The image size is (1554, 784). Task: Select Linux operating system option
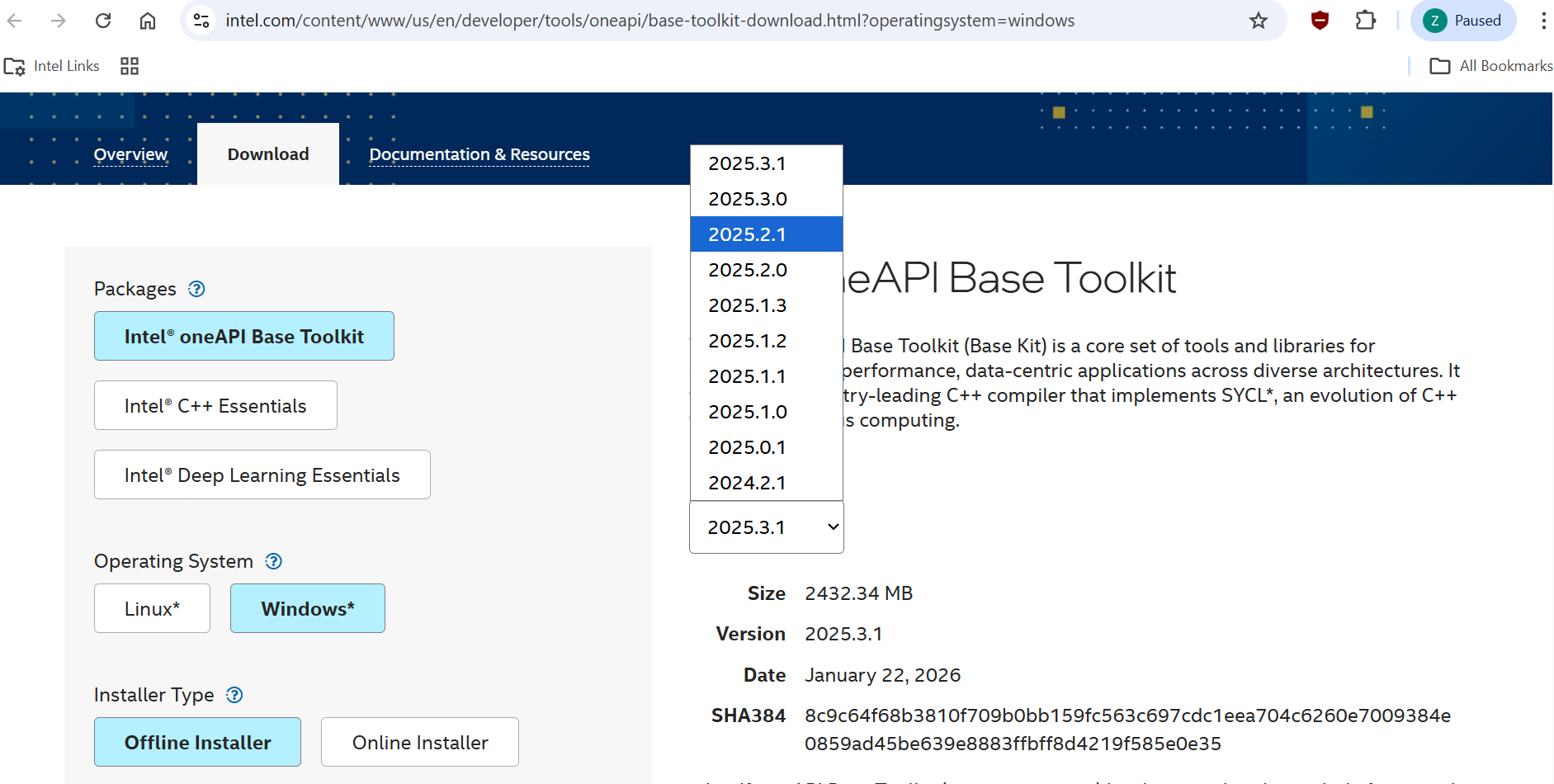152,608
